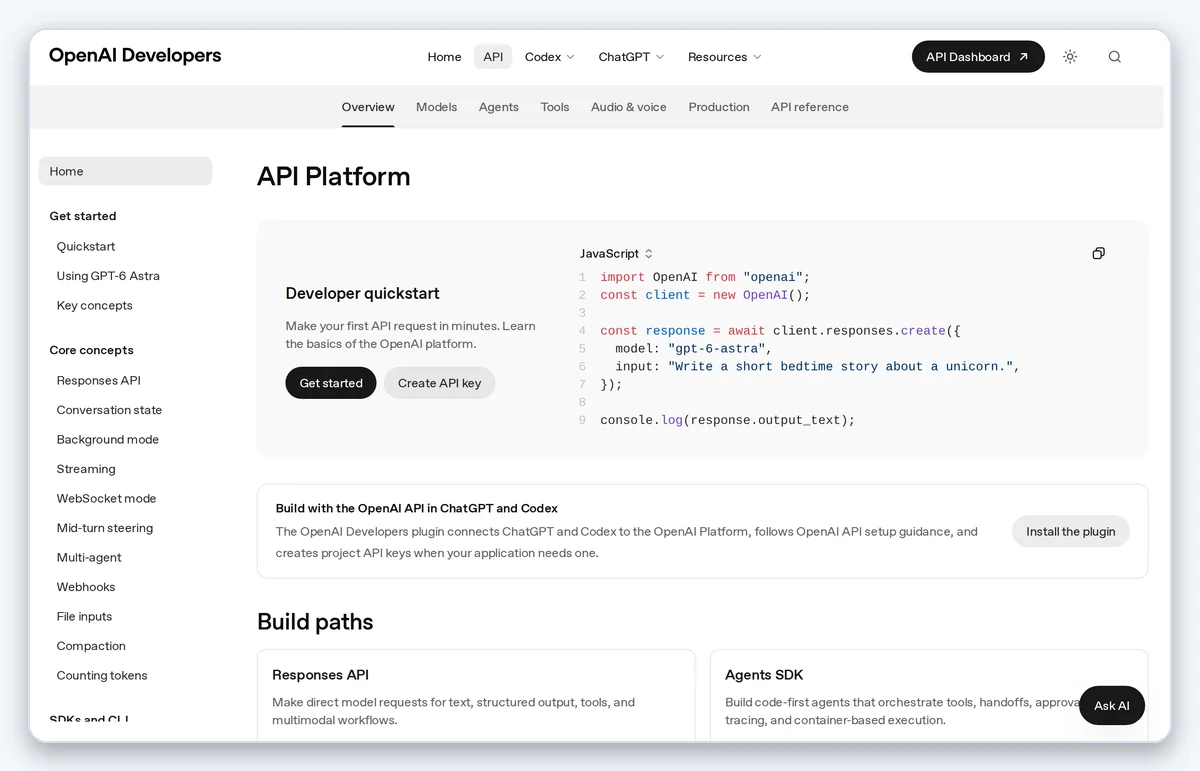
Task: Click the Get started button
Action: (331, 383)
